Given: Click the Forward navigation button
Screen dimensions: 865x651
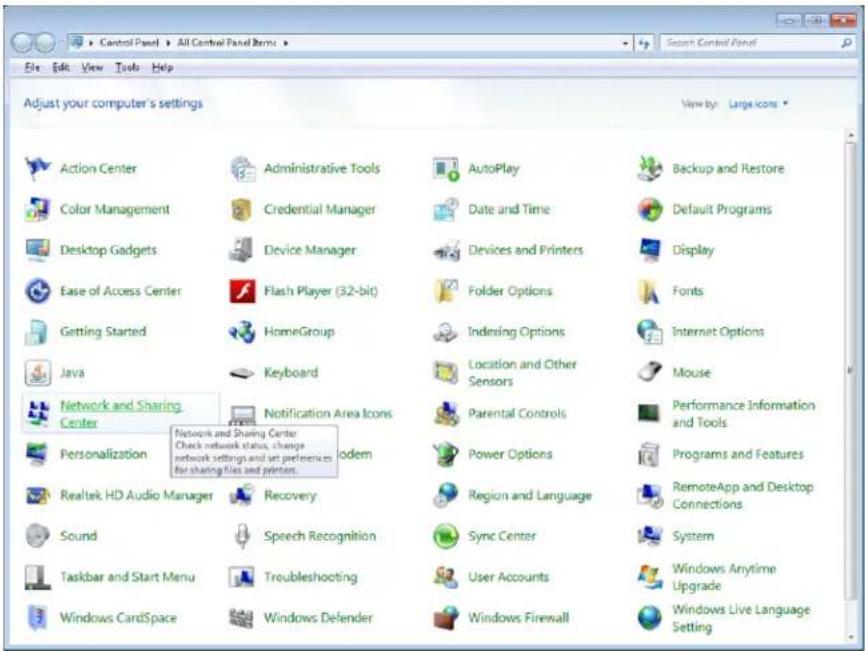Looking at the screenshot, I should pyautogui.click(x=45, y=42).
